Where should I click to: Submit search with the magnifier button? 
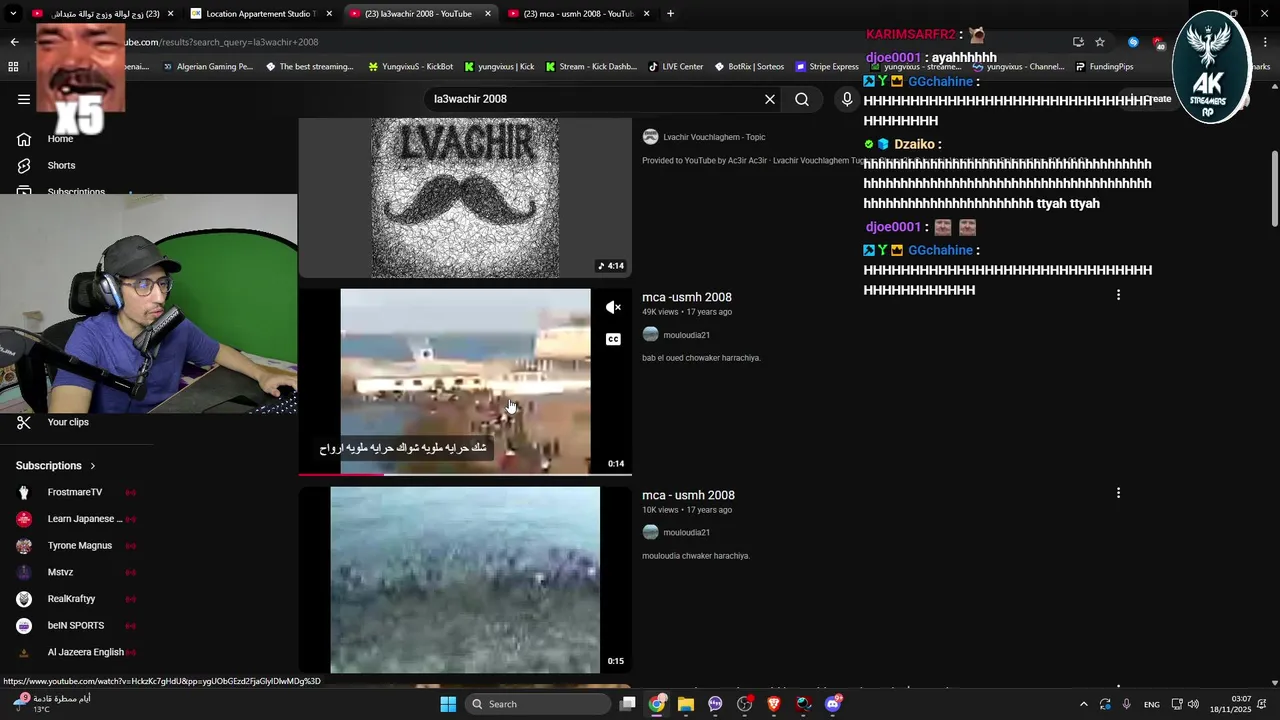click(x=802, y=99)
